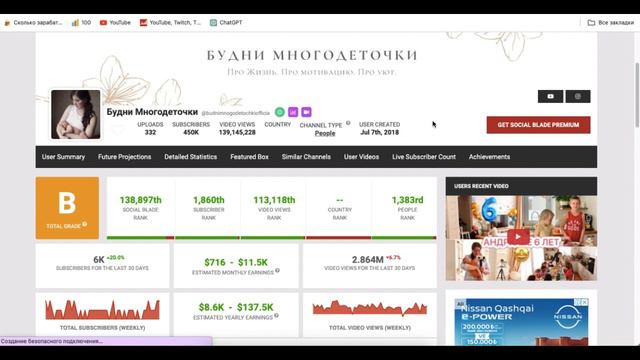Click the Users Recent Video header
The width and height of the screenshot is (640, 360).
click(x=521, y=186)
